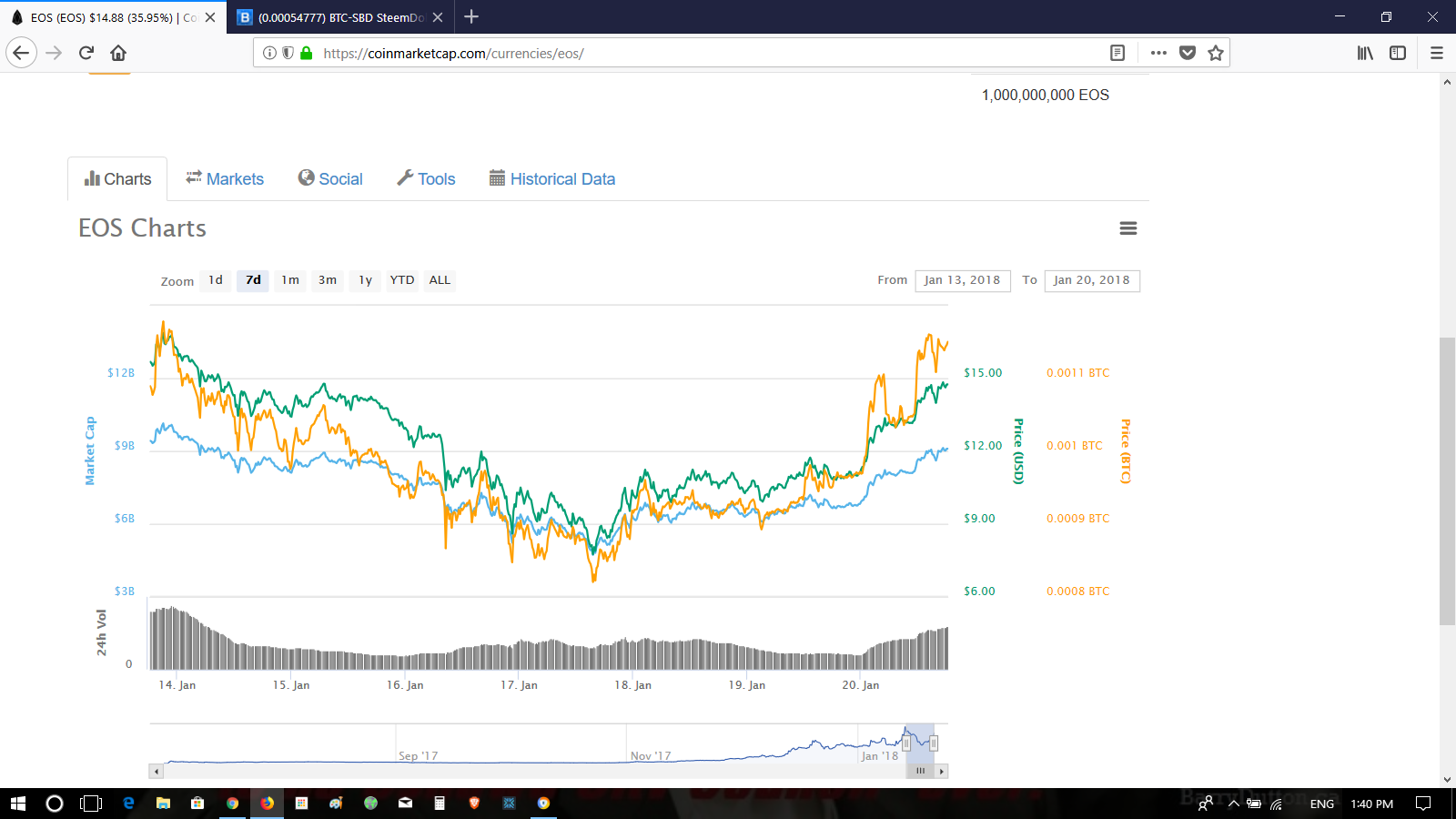Show site information for coinmarketcap
Screen dimensions: 1456x819
(x=269, y=53)
